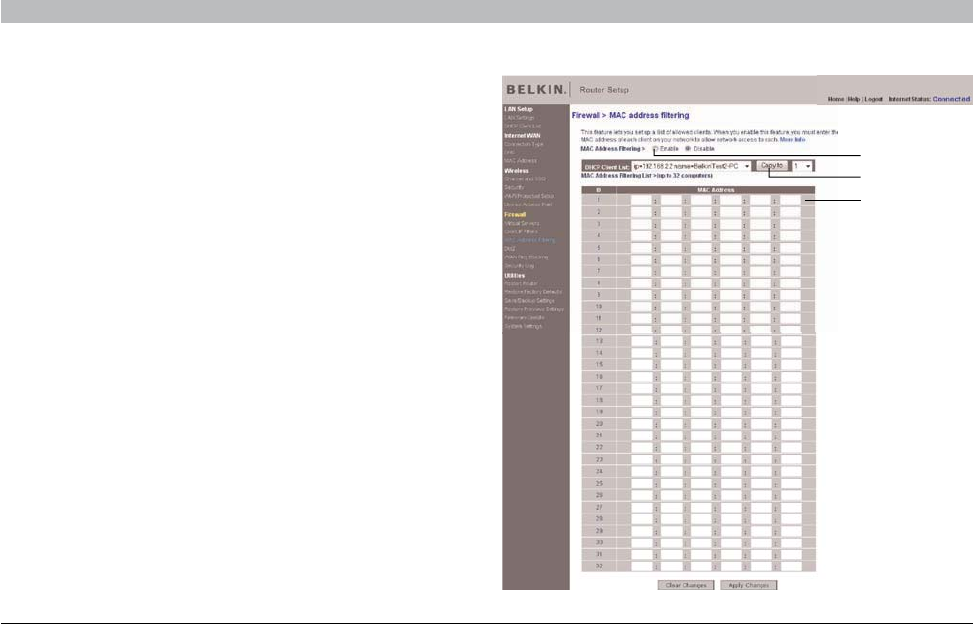This screenshot has height=624, width=973.
Task: Open DMZ under Firewall
Action: coord(509,249)
